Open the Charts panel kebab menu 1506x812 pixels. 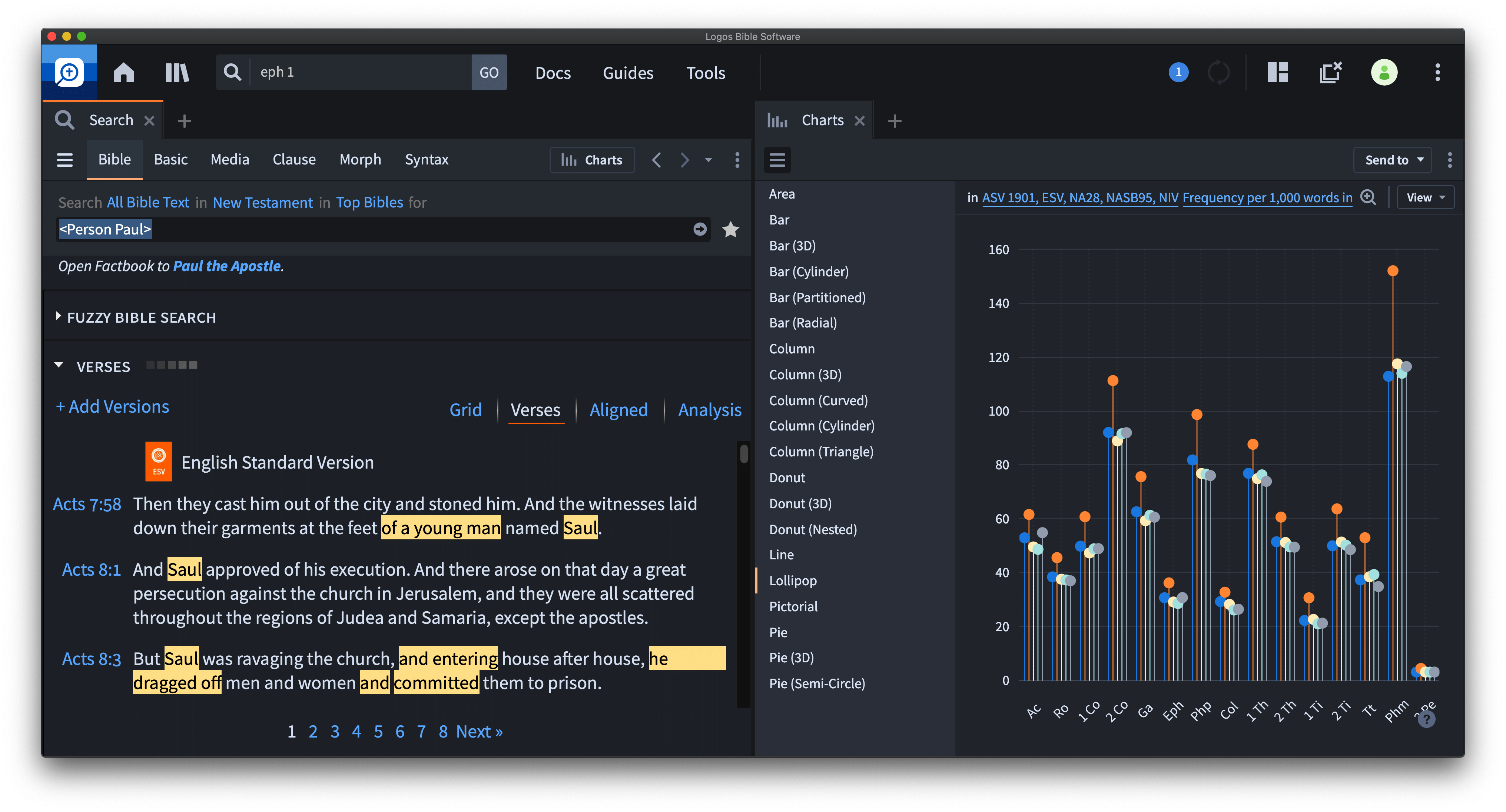point(1449,160)
